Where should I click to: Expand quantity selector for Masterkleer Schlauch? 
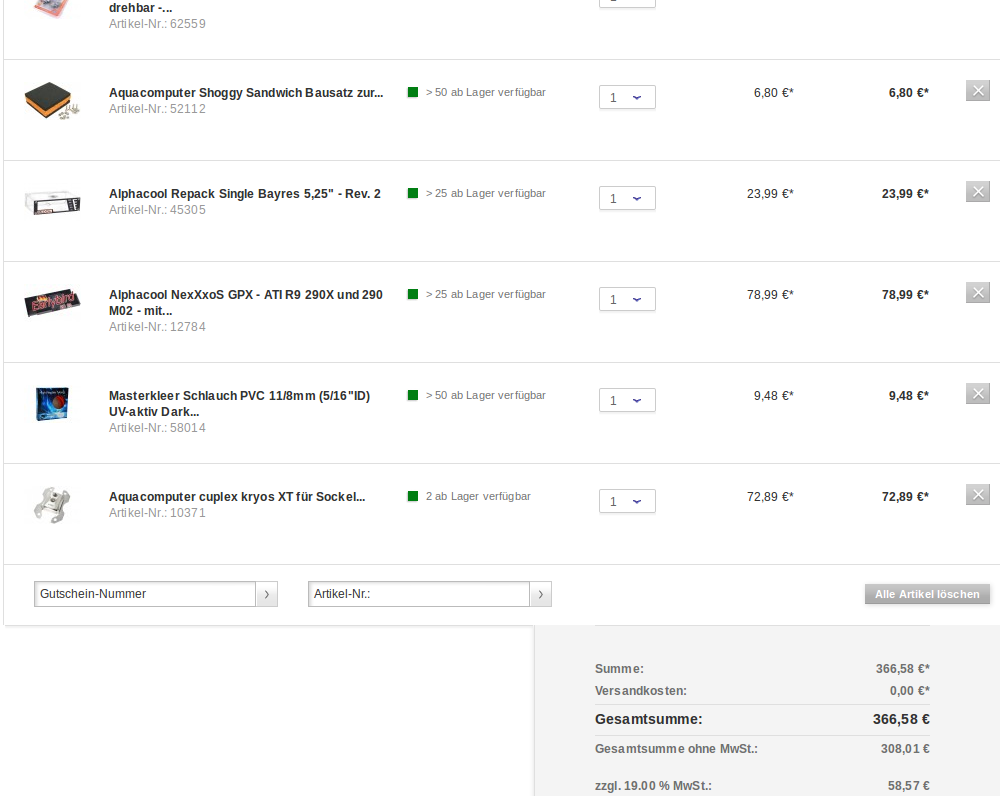coord(627,400)
